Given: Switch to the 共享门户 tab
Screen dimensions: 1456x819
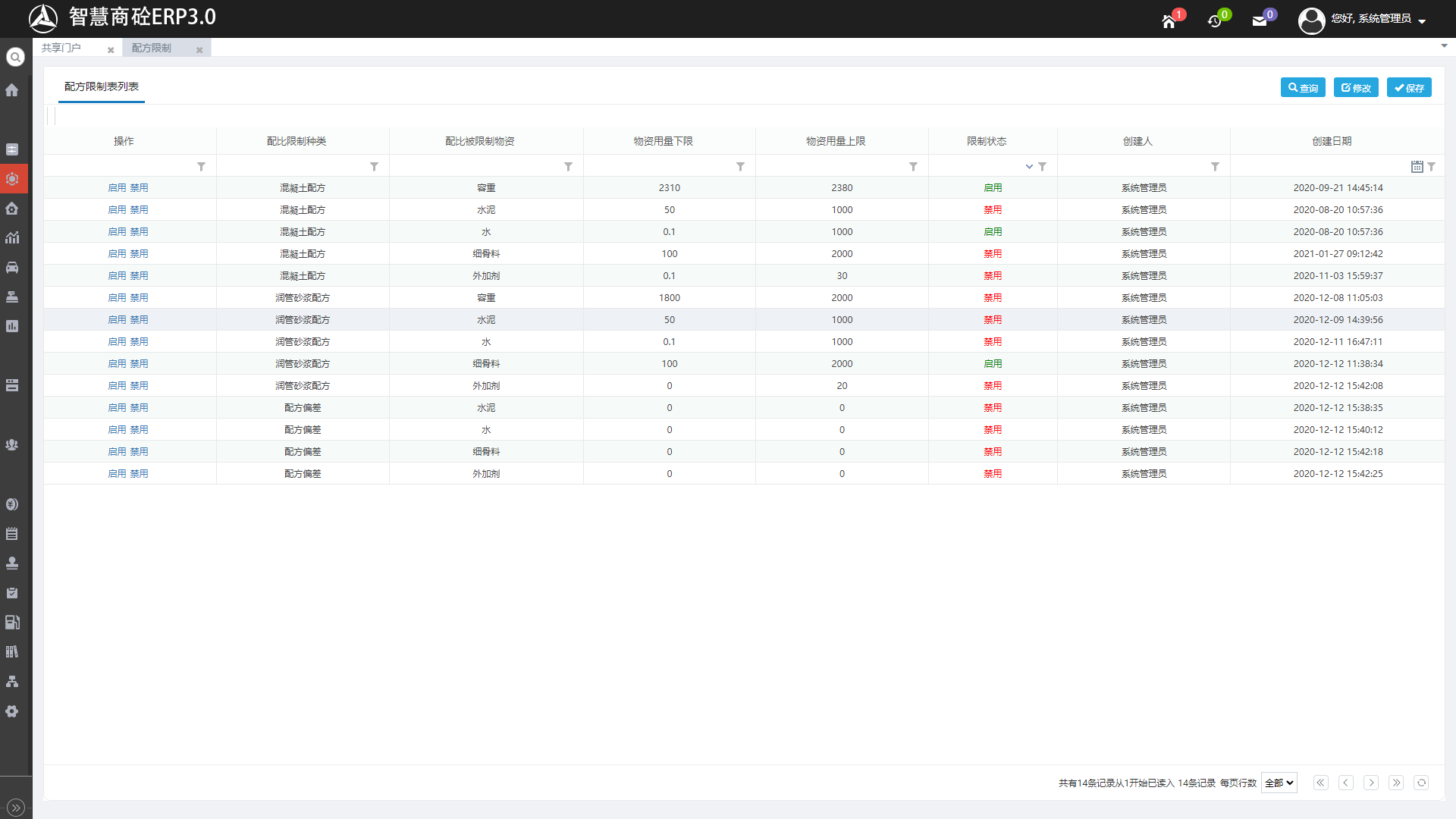Looking at the screenshot, I should coord(61,48).
